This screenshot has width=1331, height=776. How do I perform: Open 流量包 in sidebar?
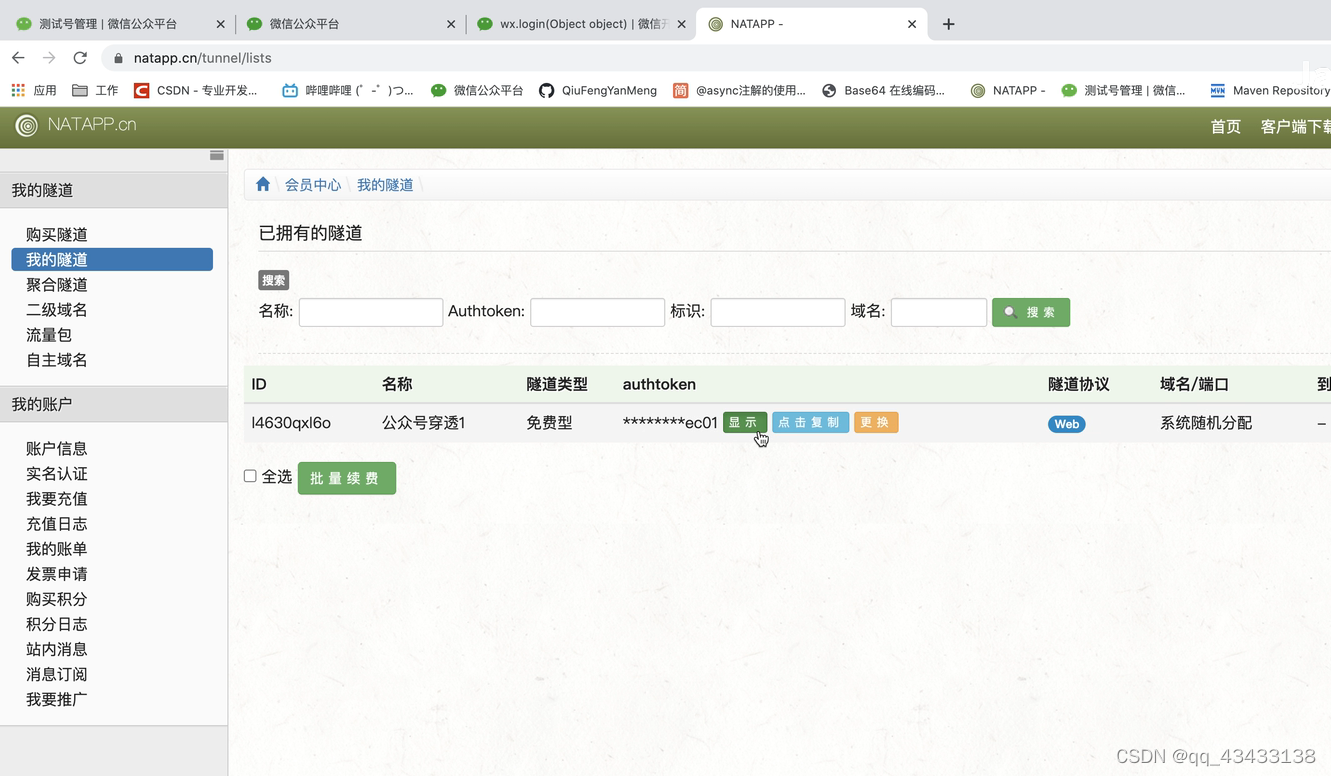click(49, 334)
